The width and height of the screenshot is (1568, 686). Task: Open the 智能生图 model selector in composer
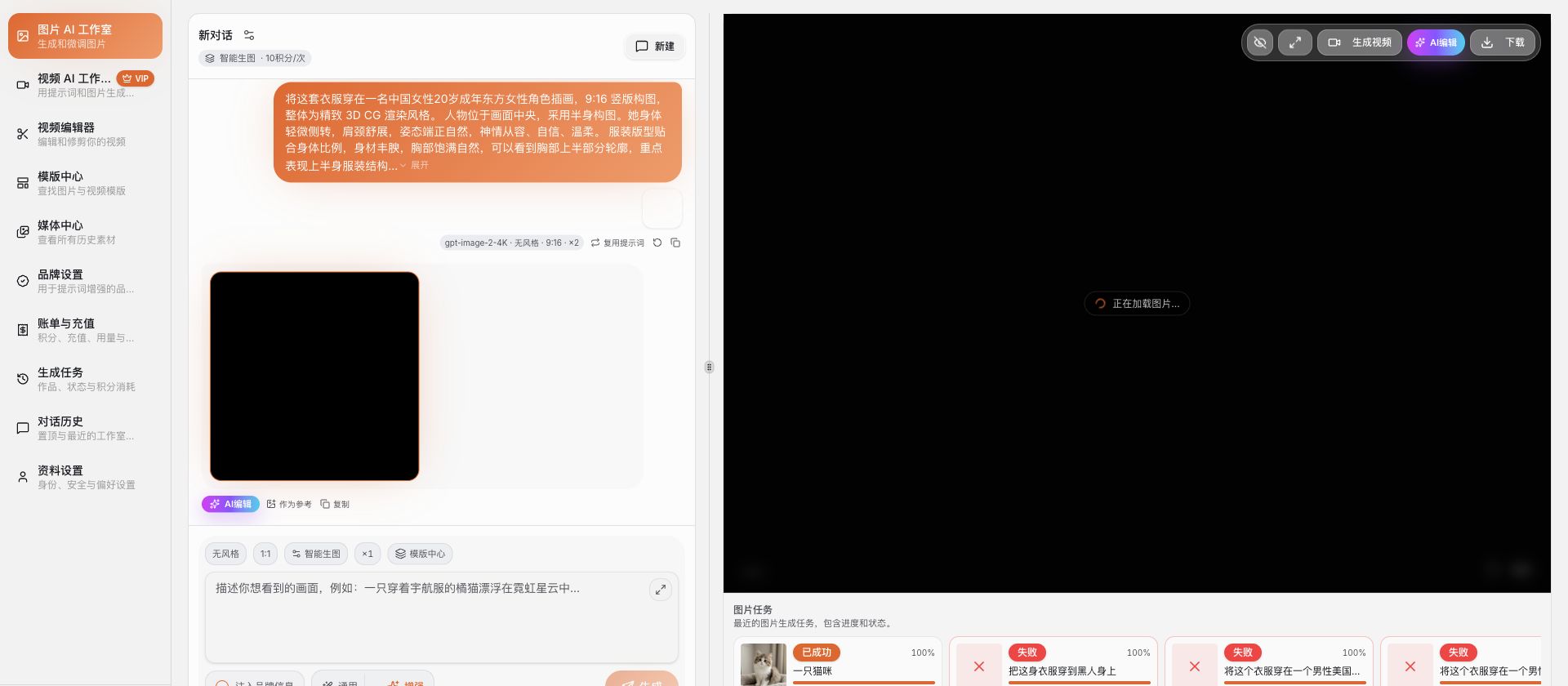tap(316, 554)
